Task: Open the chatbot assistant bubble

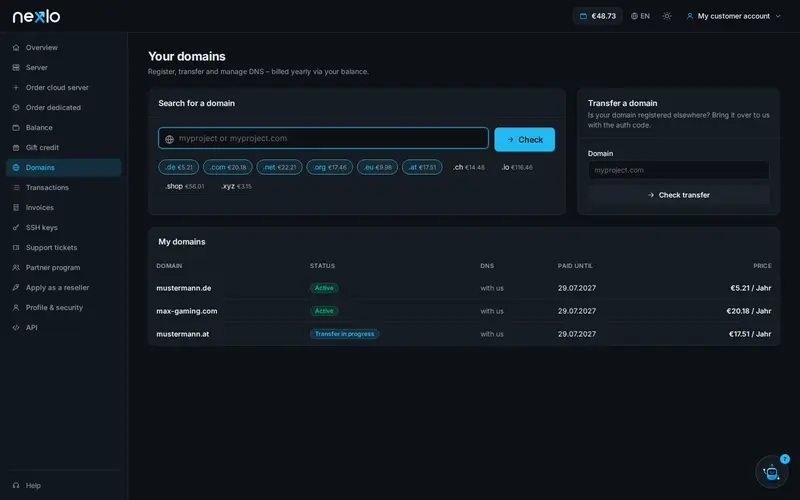Action: [x=771, y=472]
